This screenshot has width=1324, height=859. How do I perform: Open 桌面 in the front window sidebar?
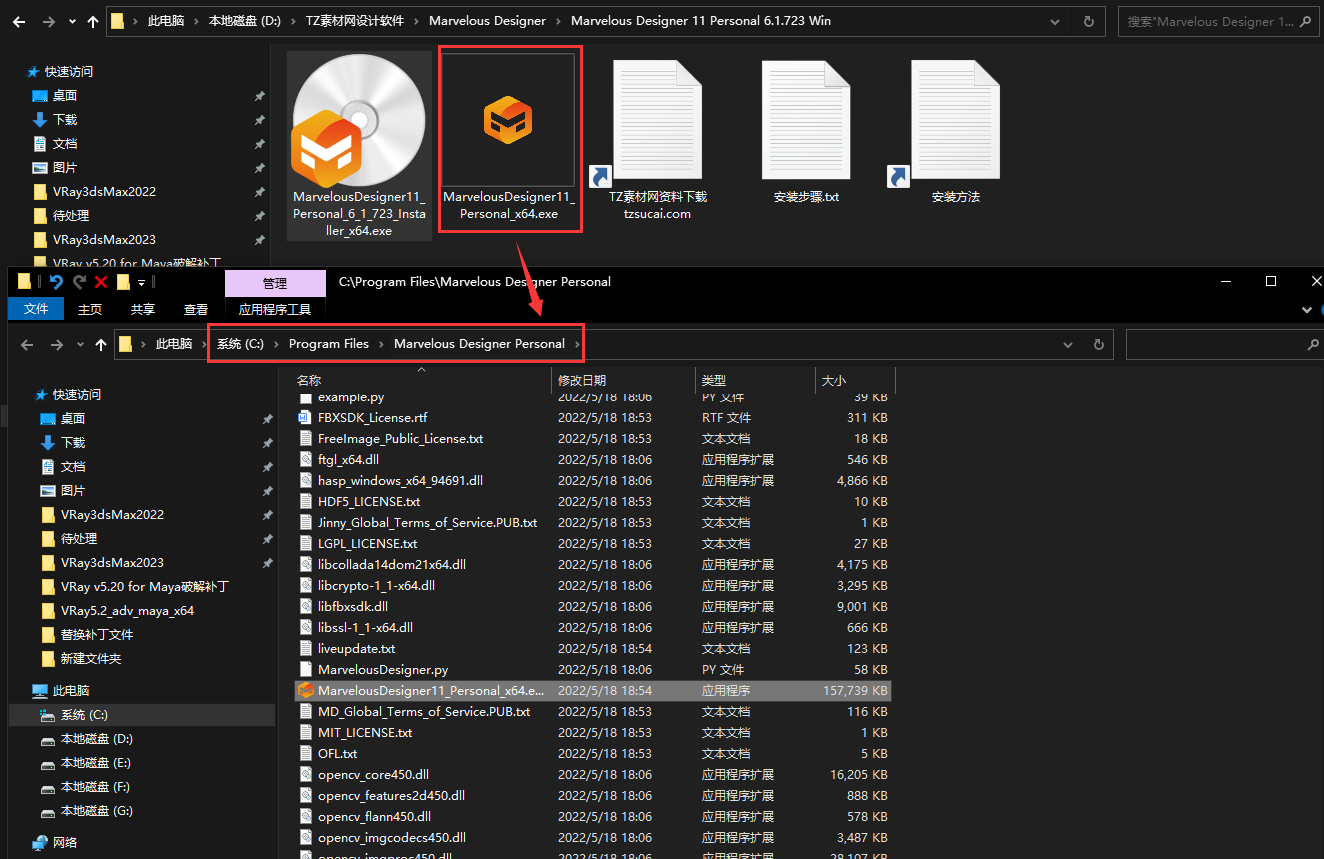point(72,419)
